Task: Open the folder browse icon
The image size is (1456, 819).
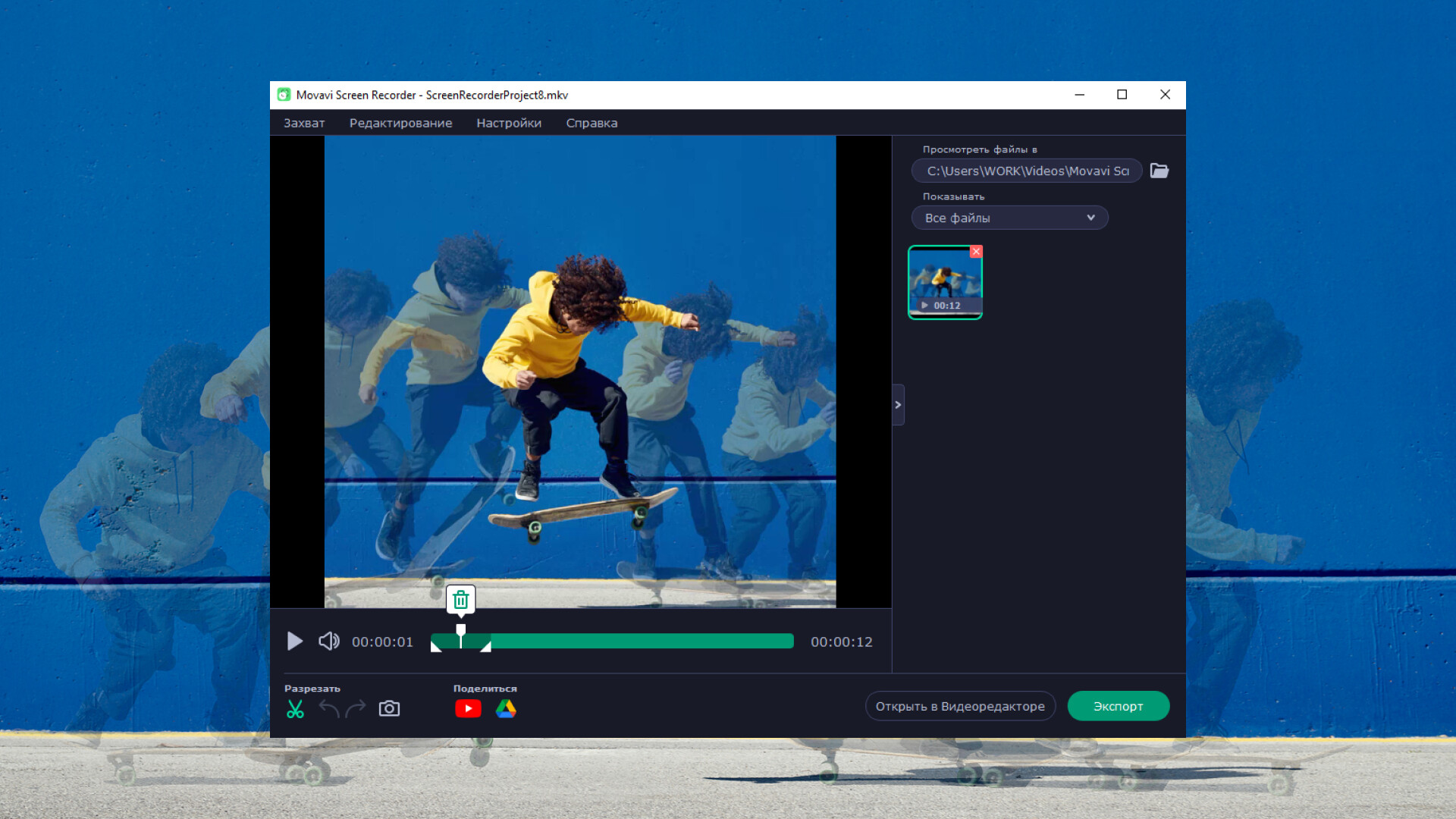Action: pyautogui.click(x=1159, y=171)
